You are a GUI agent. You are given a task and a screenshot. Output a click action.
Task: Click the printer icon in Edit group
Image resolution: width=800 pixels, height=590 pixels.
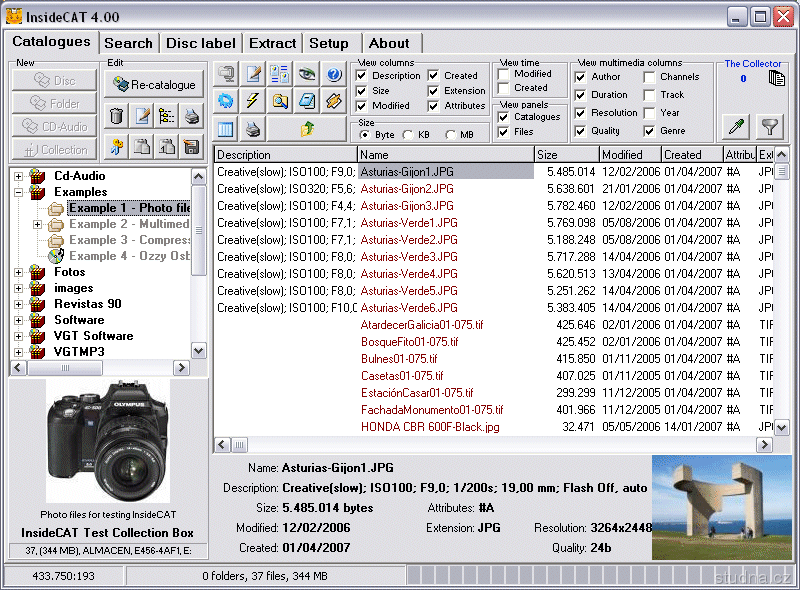click(x=191, y=116)
